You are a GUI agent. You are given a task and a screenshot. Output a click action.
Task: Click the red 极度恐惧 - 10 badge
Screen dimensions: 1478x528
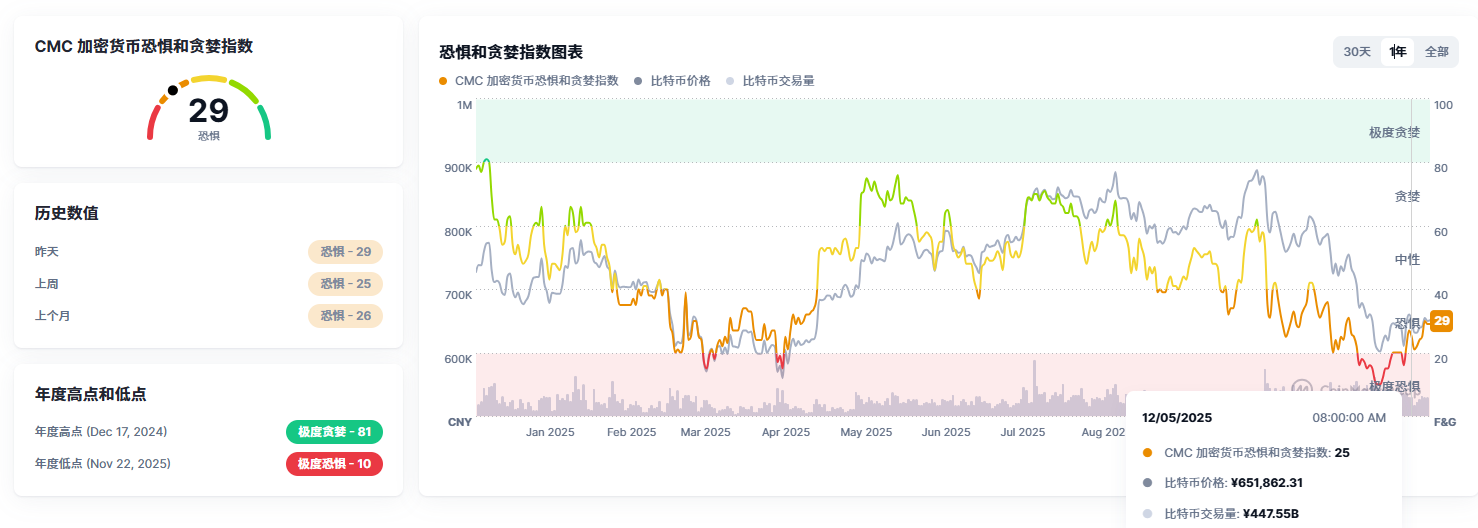coord(334,464)
